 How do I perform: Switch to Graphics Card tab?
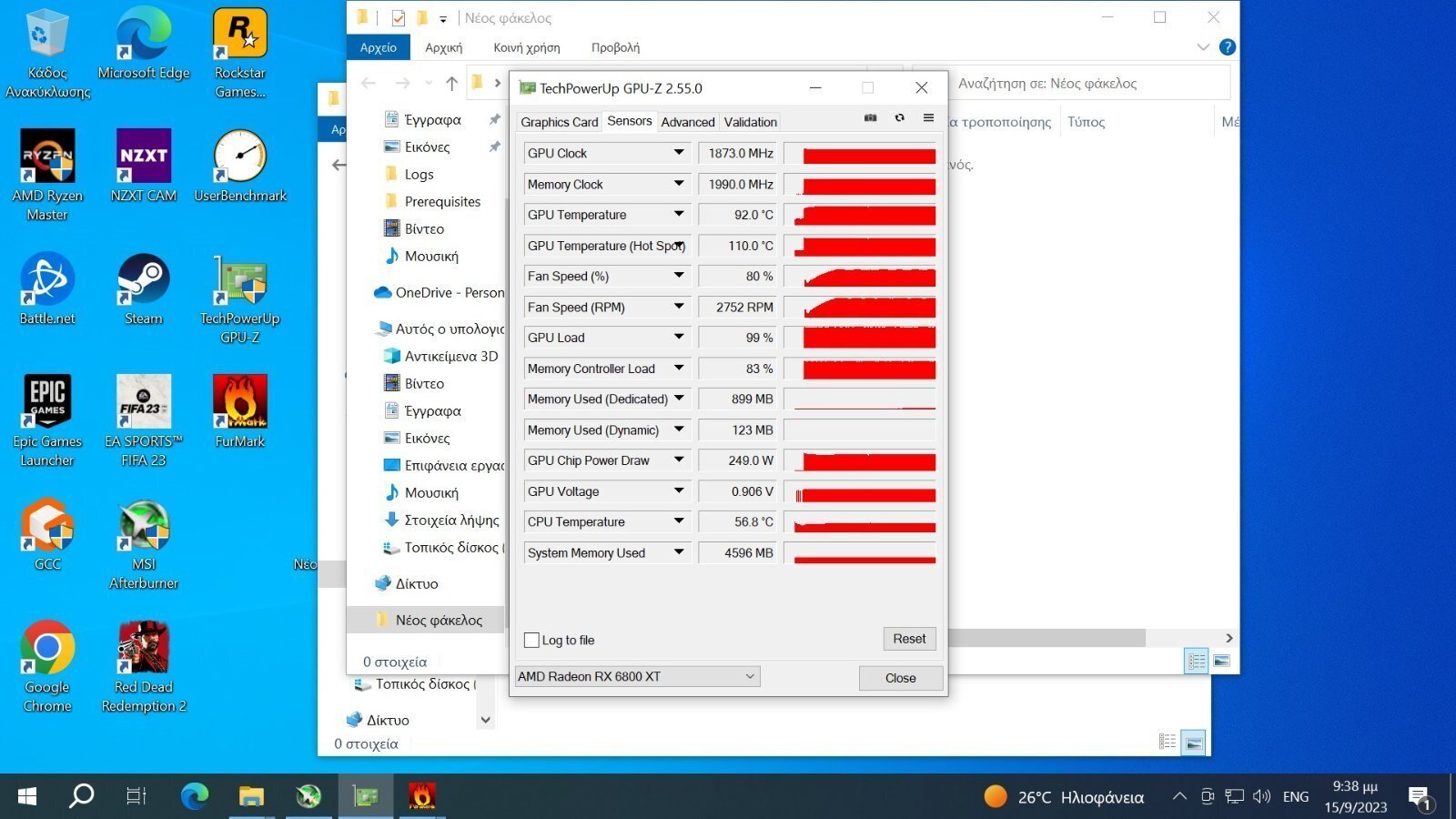coord(559,122)
